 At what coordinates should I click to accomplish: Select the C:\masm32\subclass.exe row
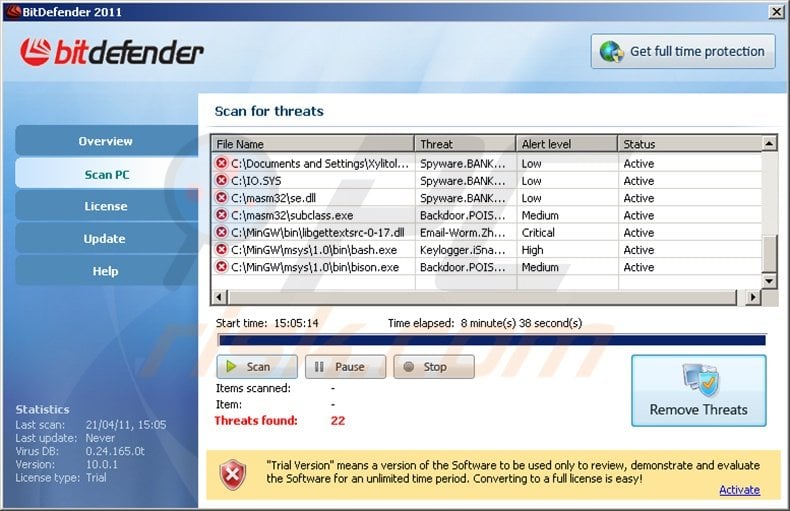(x=486, y=215)
